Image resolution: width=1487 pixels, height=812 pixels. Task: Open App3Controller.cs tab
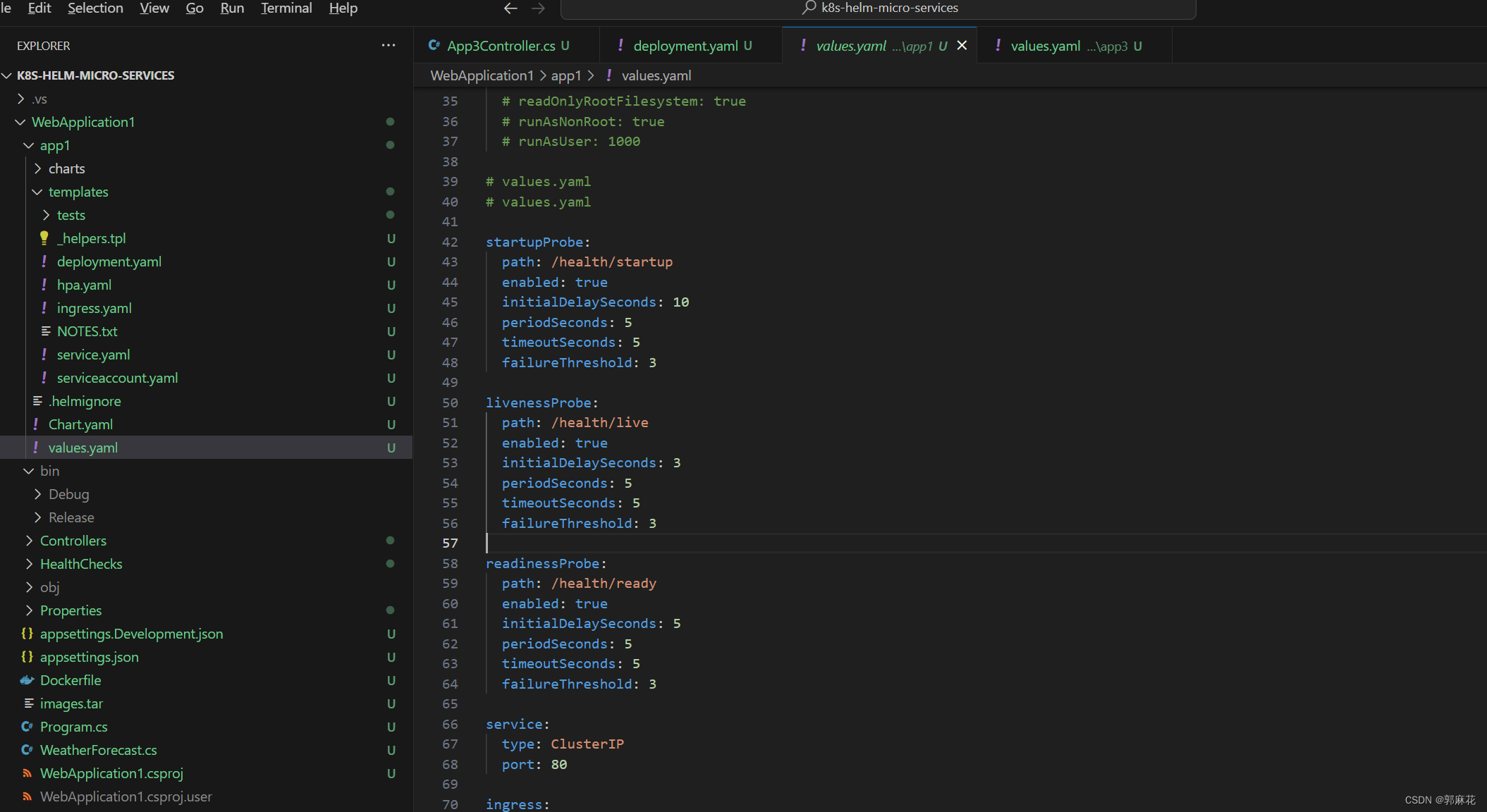504,45
